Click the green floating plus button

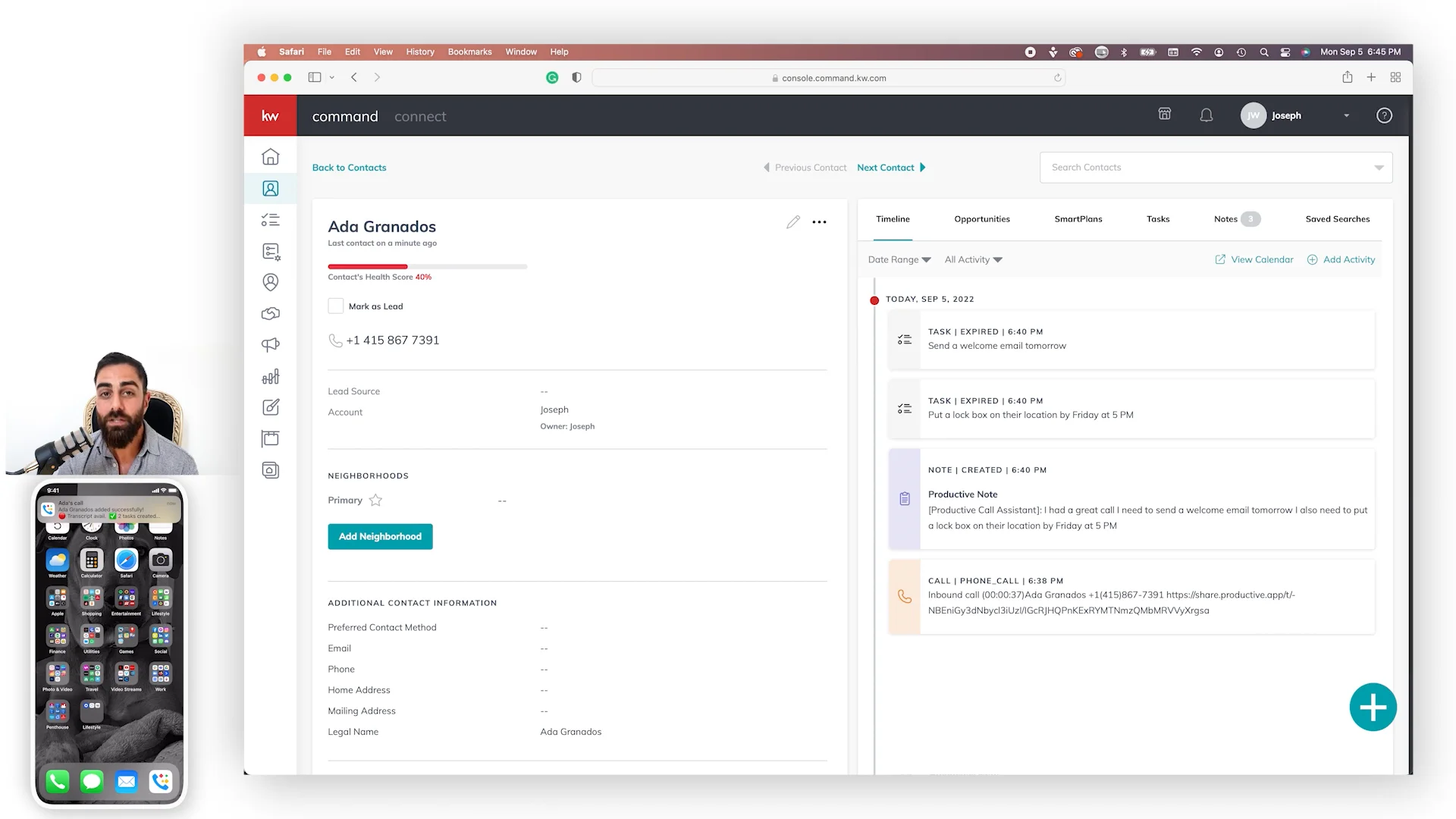tap(1373, 708)
